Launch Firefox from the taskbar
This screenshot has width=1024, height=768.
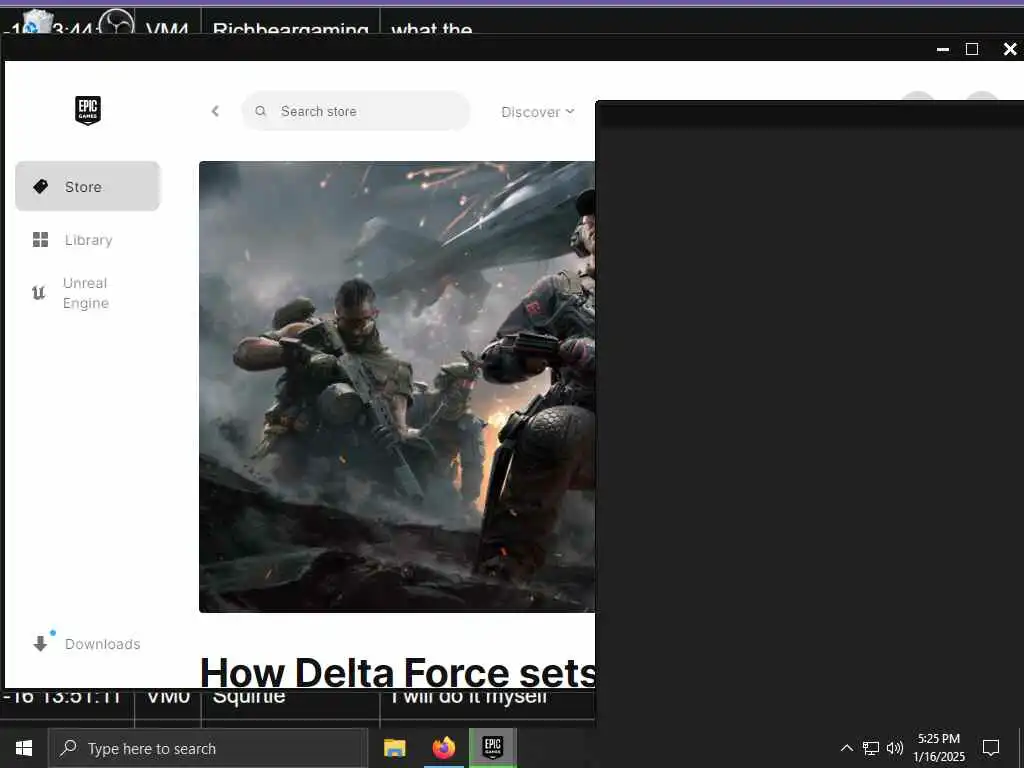pos(444,748)
